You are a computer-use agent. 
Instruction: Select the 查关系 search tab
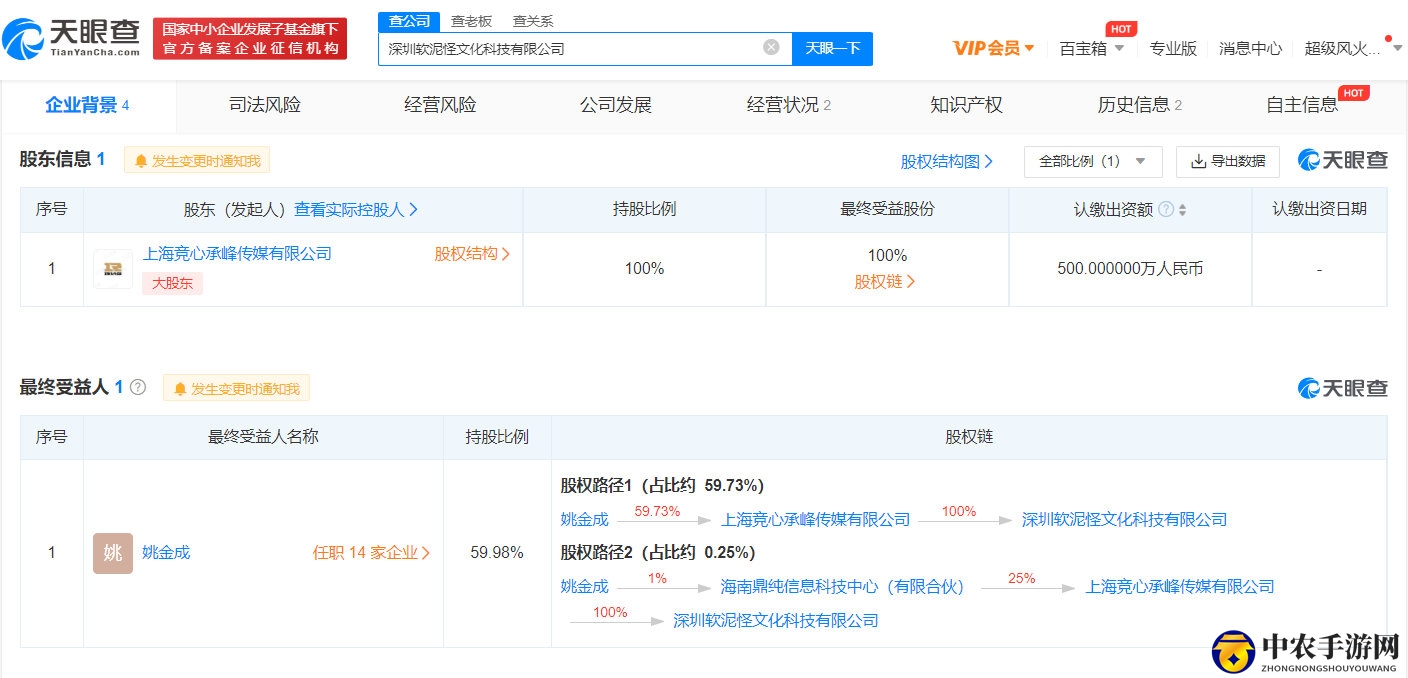(x=533, y=21)
